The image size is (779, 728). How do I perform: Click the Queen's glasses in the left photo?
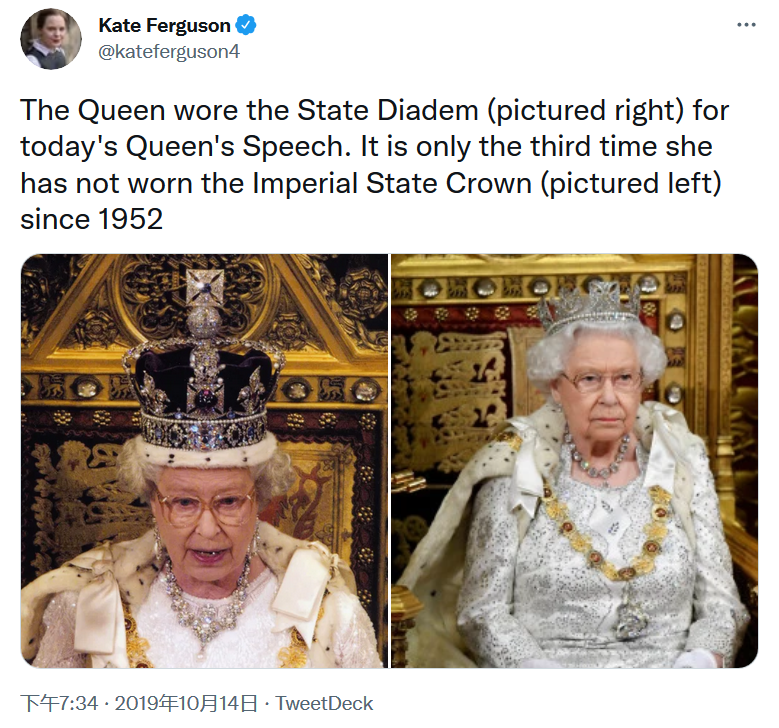point(205,509)
